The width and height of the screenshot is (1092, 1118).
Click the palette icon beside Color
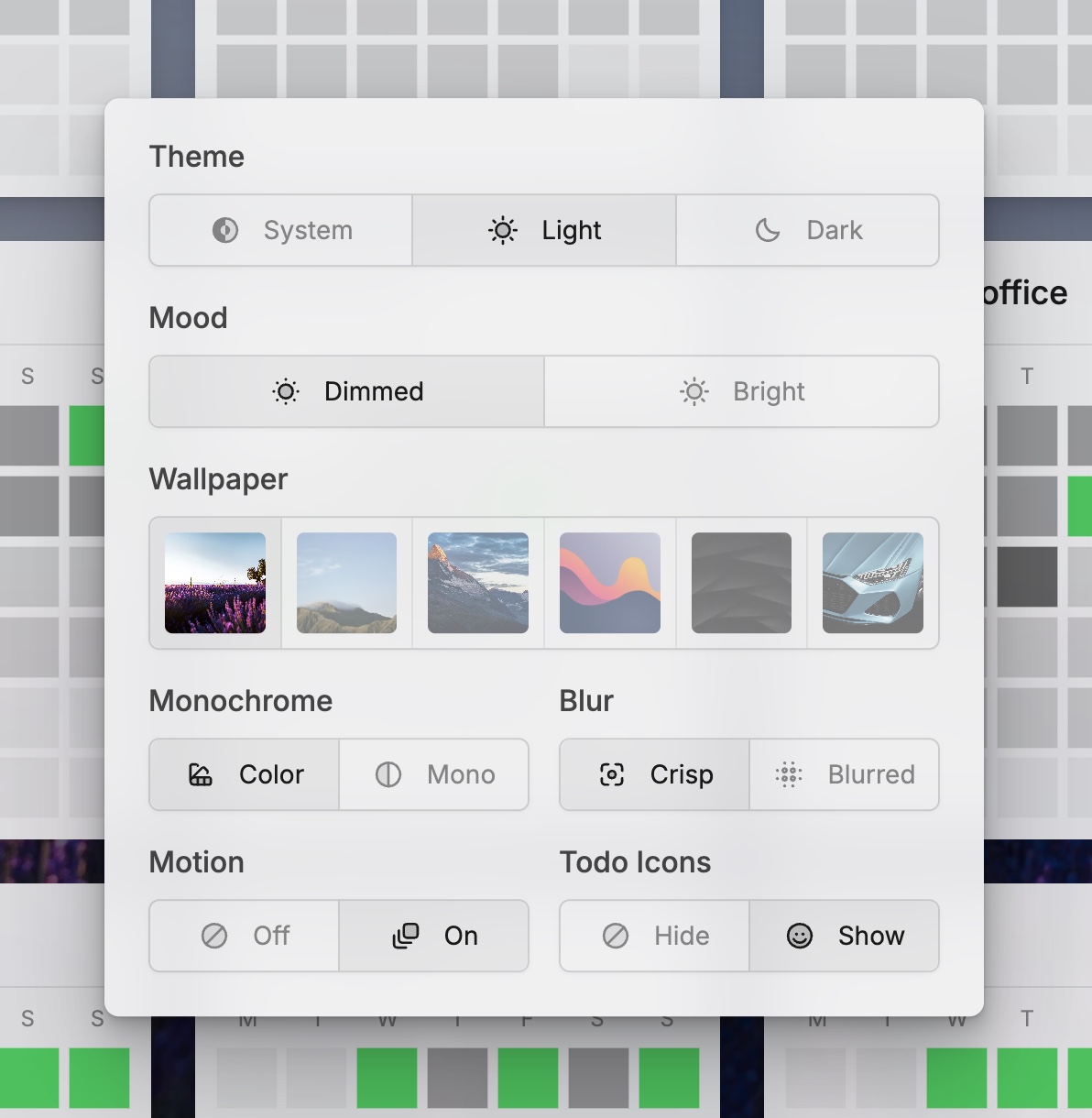click(x=201, y=774)
